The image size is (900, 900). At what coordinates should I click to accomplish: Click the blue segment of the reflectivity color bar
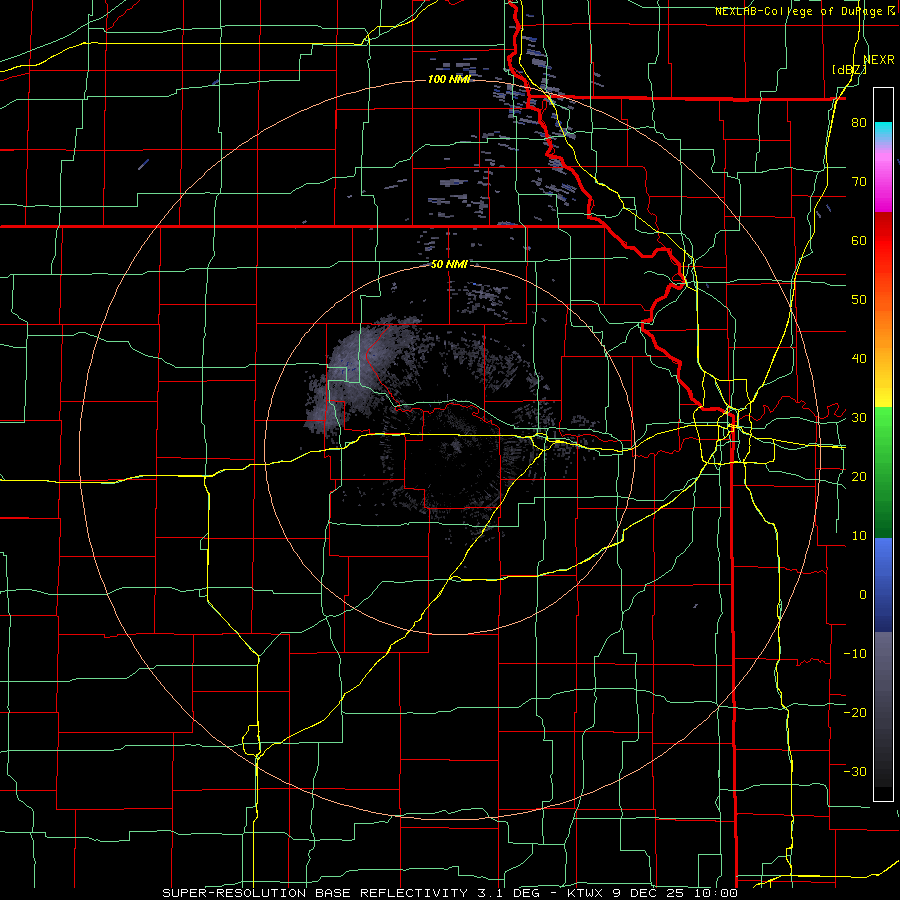tap(883, 585)
